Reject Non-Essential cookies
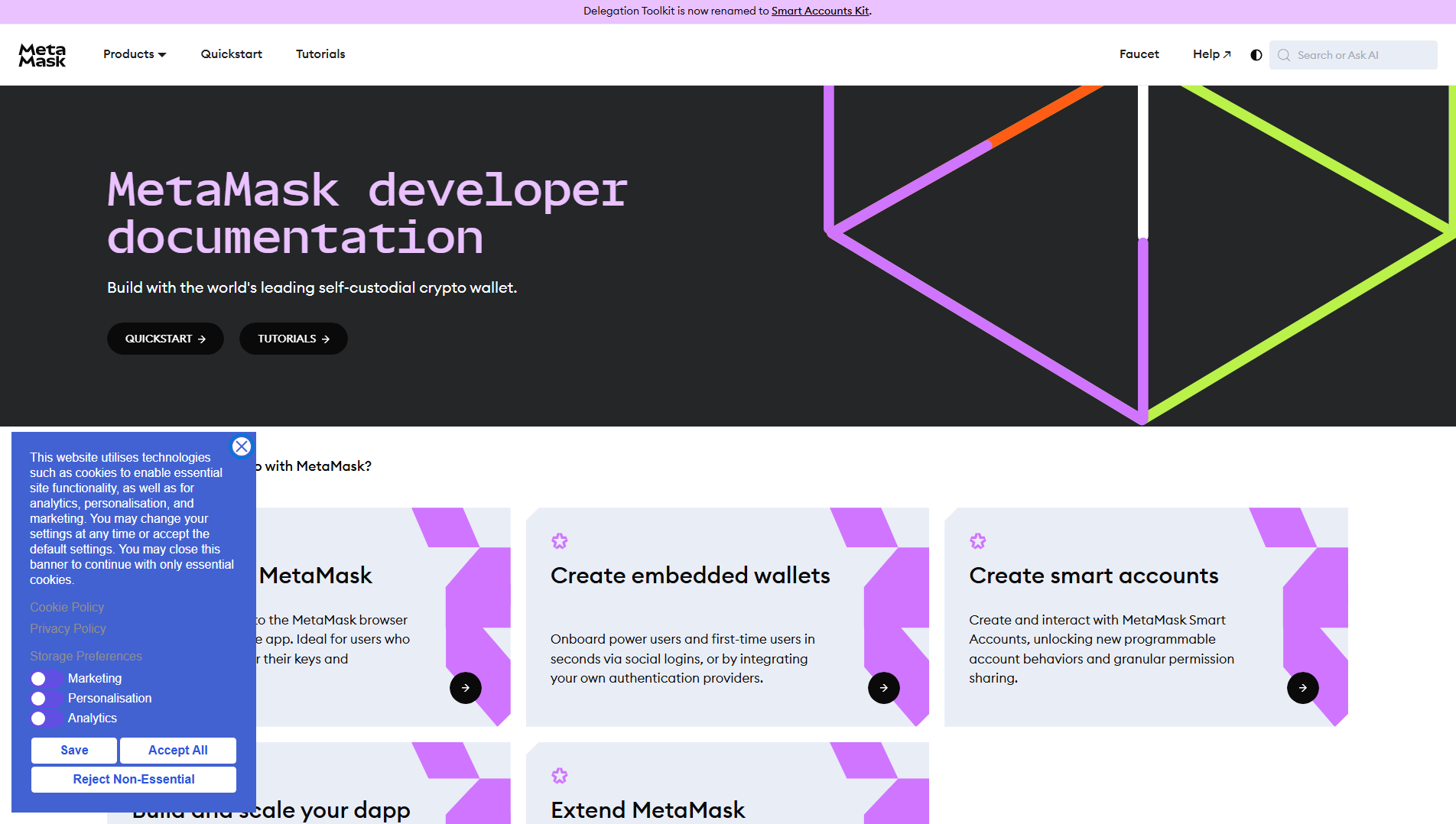 [x=134, y=780]
